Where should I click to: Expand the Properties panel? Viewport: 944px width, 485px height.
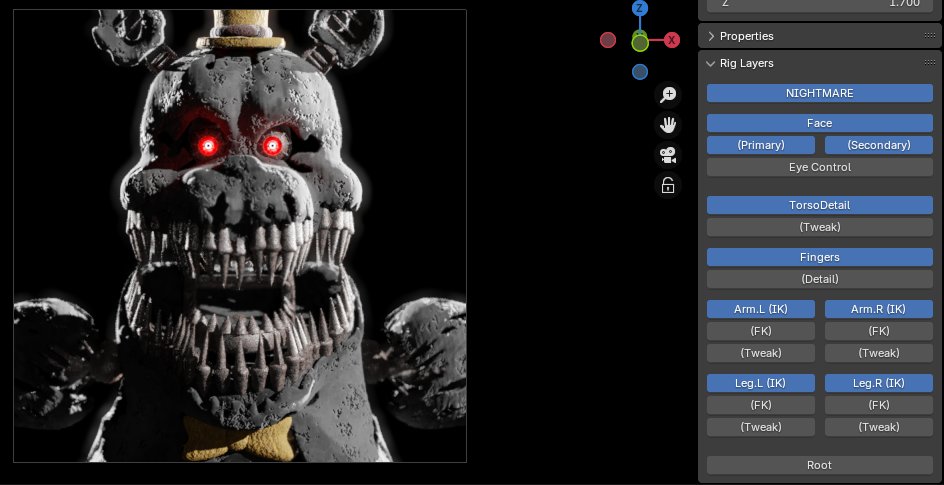[711, 36]
